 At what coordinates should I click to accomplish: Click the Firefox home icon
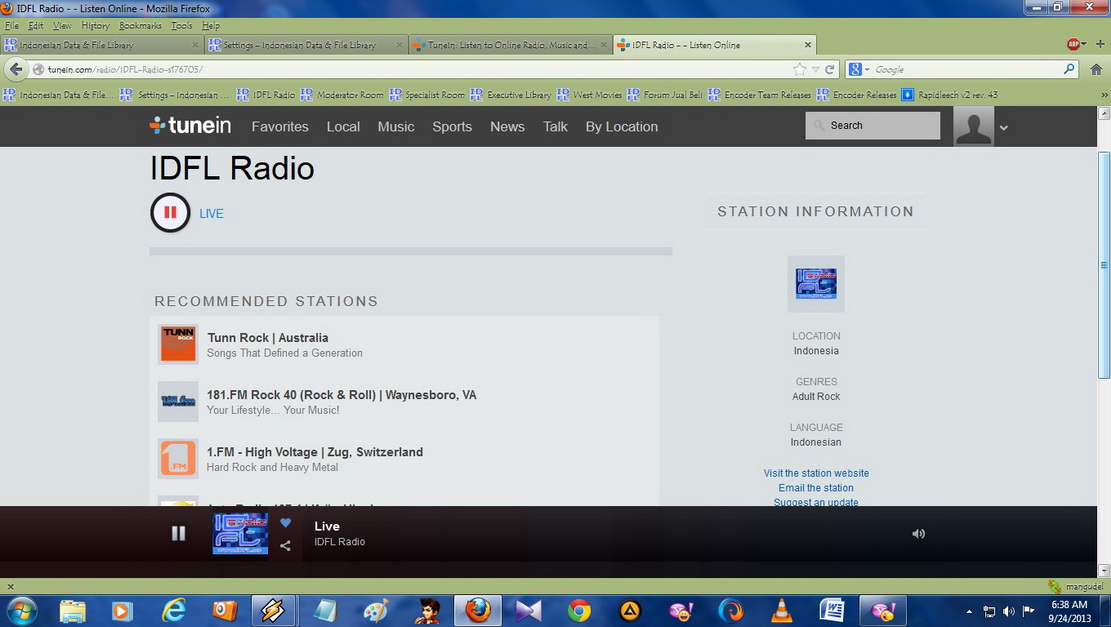[x=1096, y=70]
